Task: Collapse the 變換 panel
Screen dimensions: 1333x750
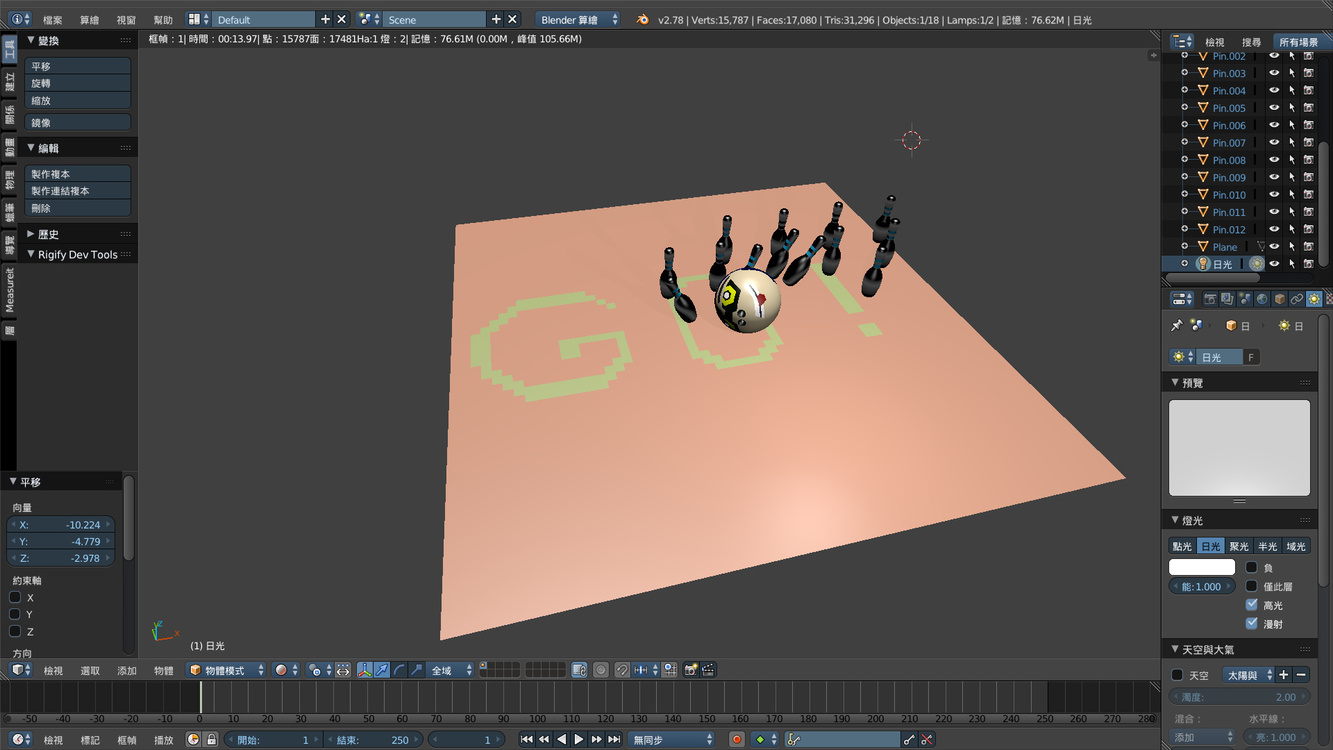Action: click(31, 40)
